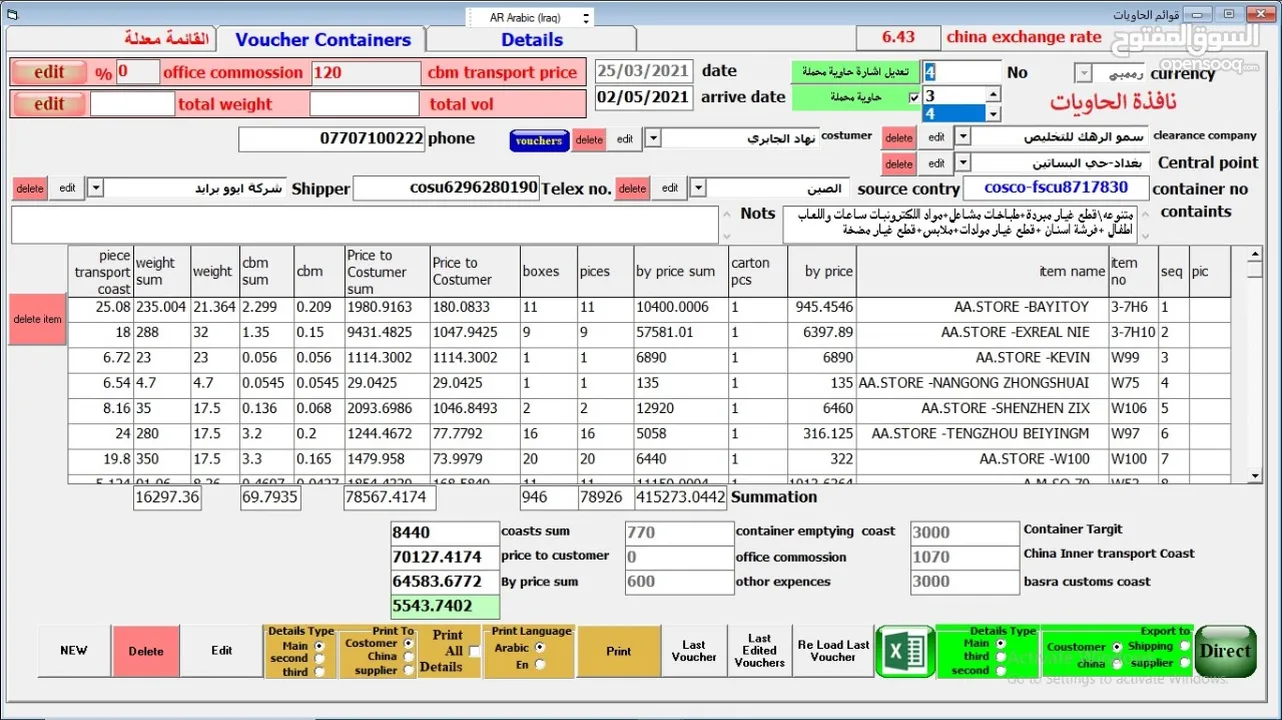Click the red delete item button
The width and height of the screenshot is (1282, 720).
[x=37, y=319]
